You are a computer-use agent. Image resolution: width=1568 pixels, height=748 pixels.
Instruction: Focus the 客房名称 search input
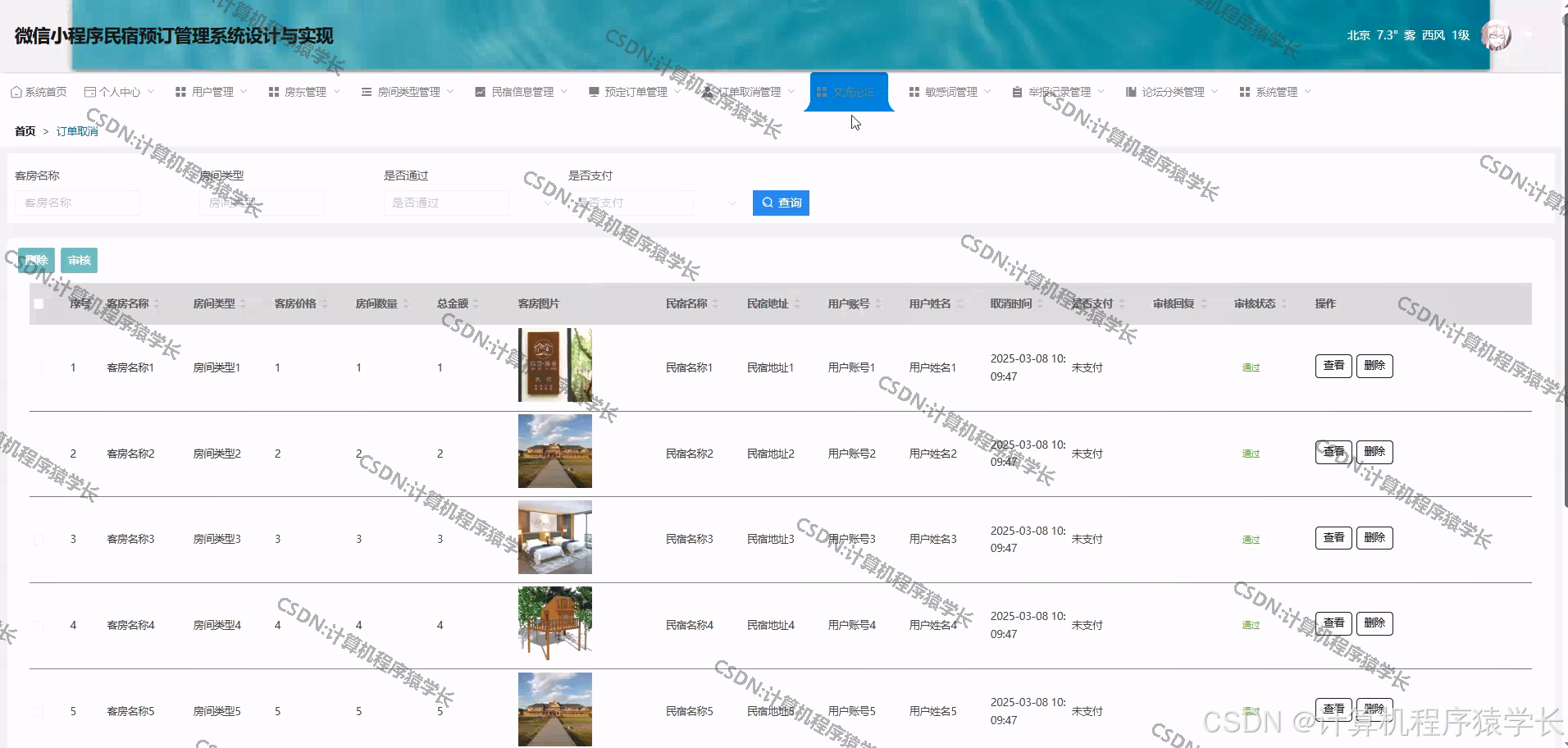tap(77, 203)
